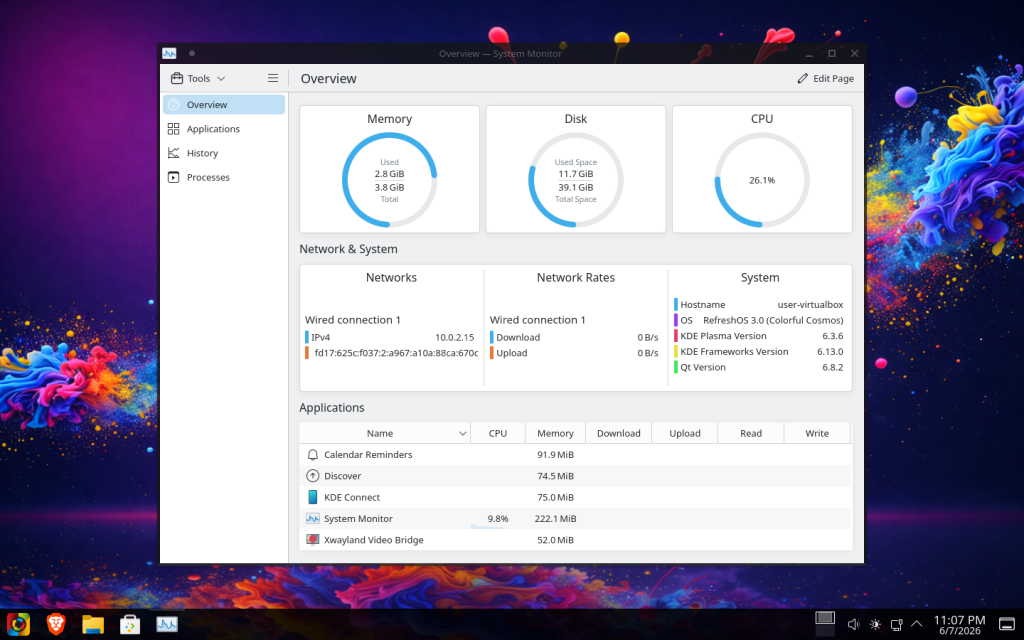The image size is (1024, 640).
Task: Click the IPv6 address fd17:625c:f037
Action: (x=396, y=353)
